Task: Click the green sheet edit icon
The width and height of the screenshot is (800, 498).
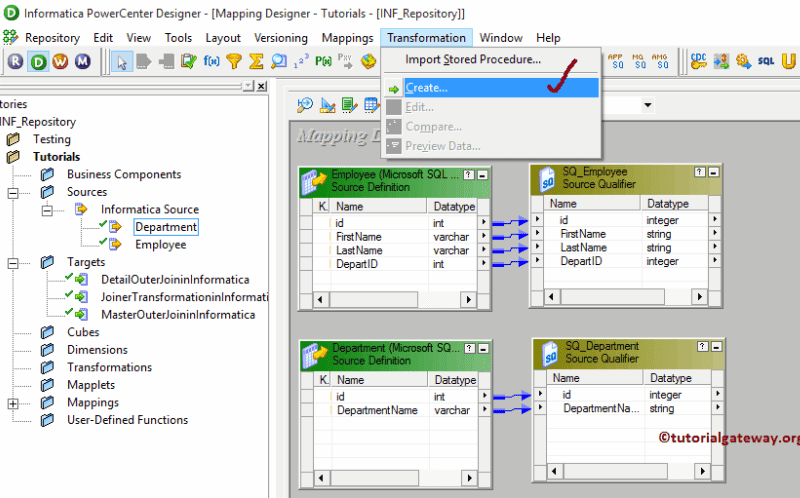Action: (x=349, y=106)
